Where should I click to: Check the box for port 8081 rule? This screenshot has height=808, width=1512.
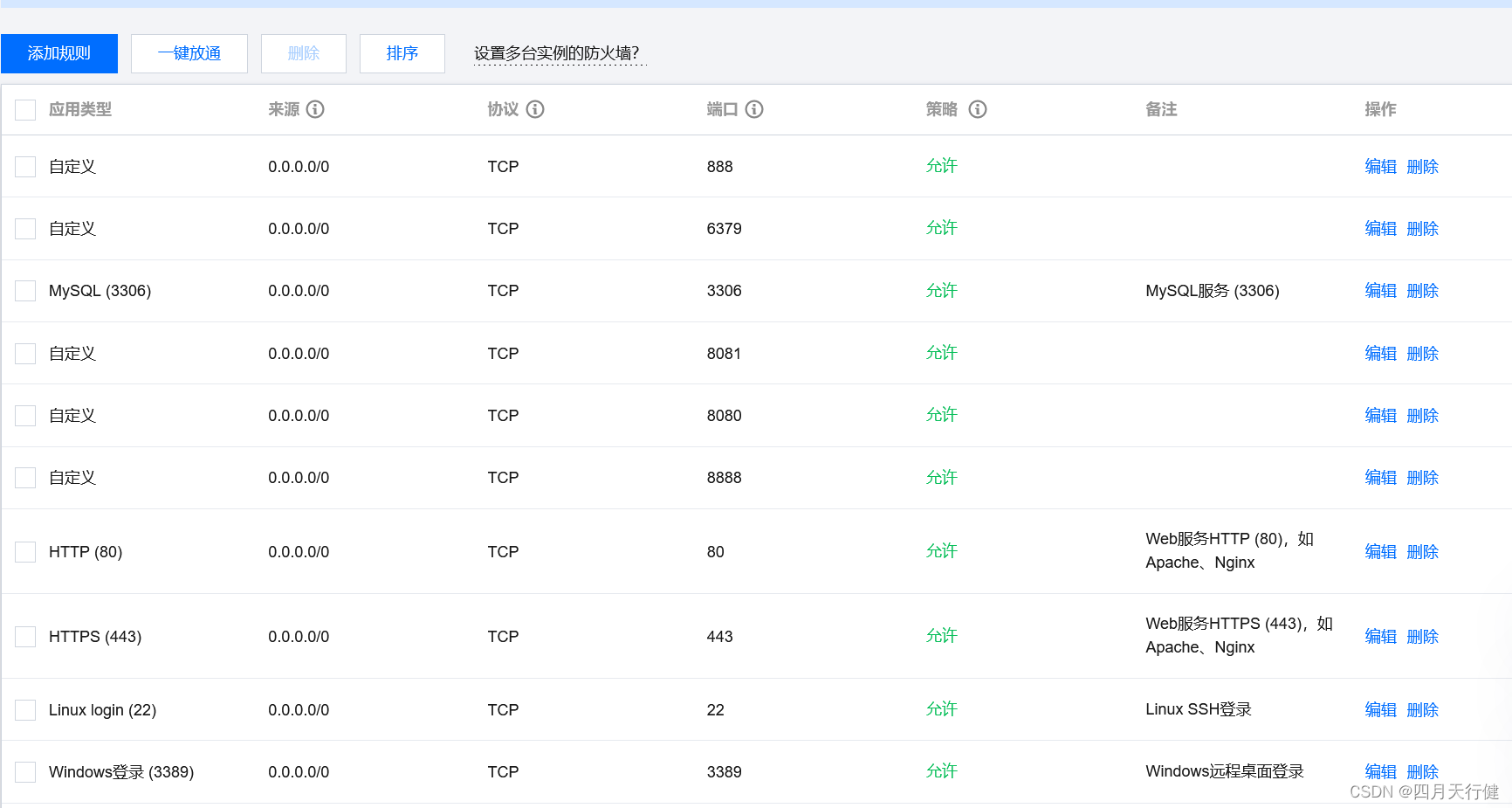[x=25, y=354]
